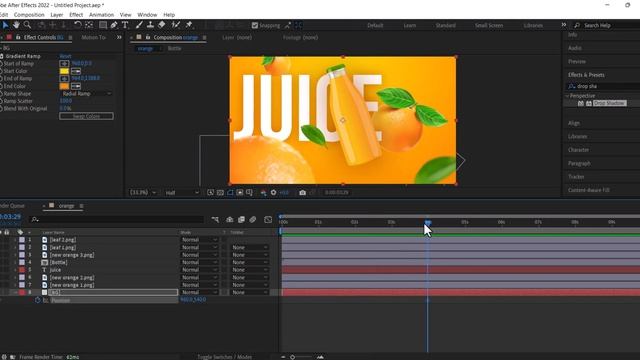
Task: Click yellow Start Color swatch
Action: click(64, 71)
